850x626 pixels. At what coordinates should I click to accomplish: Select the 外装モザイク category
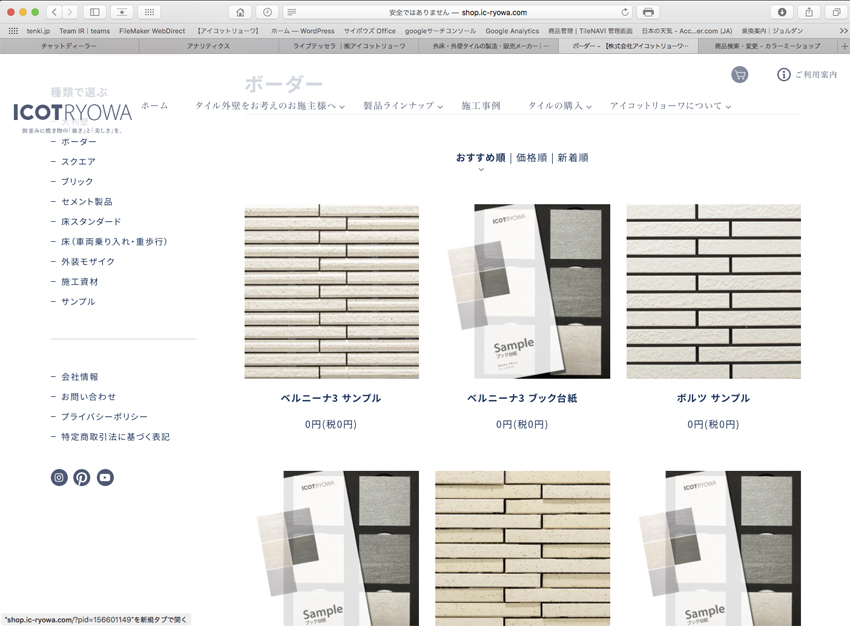pyautogui.click(x=88, y=262)
